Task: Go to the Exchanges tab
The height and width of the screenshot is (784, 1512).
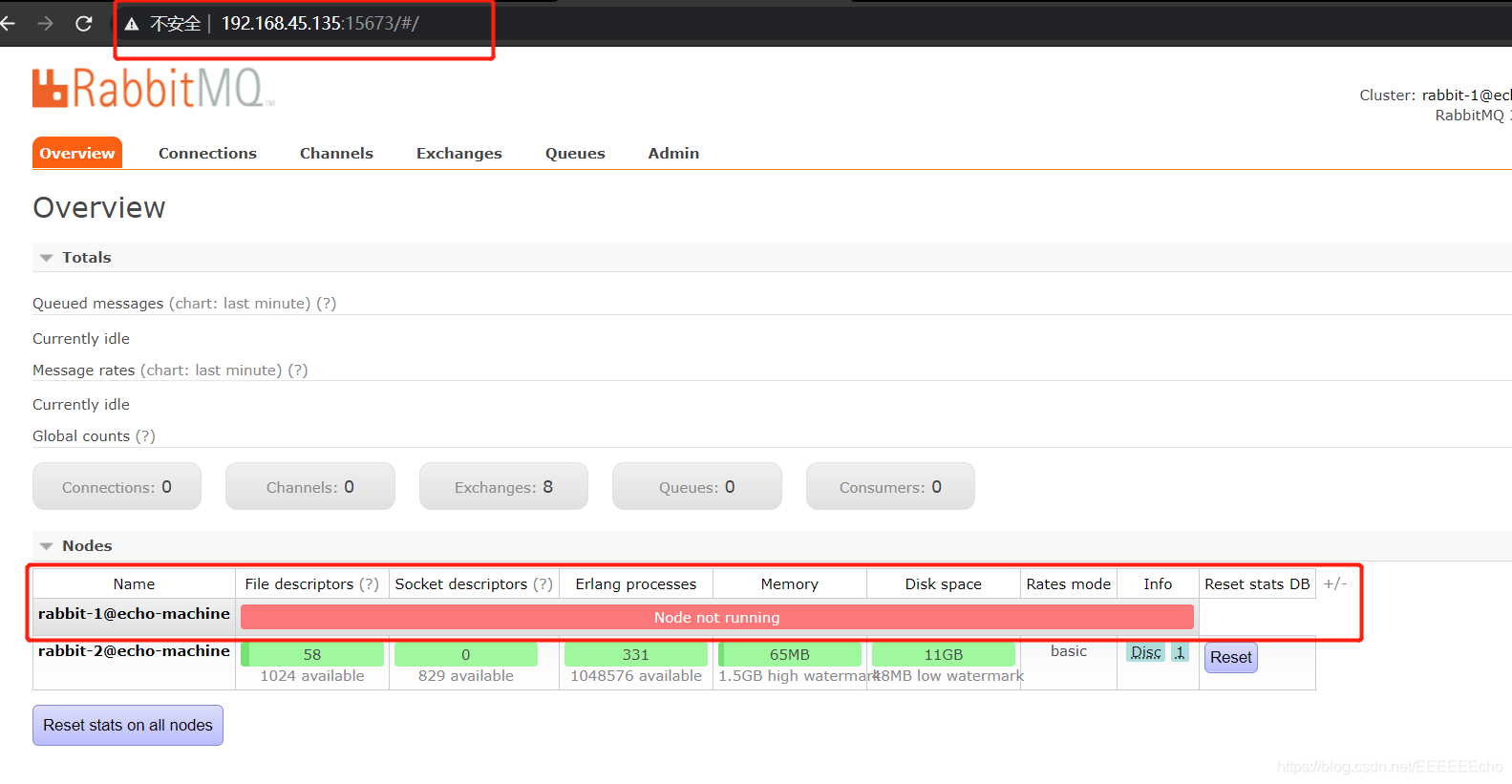Action: [x=458, y=153]
